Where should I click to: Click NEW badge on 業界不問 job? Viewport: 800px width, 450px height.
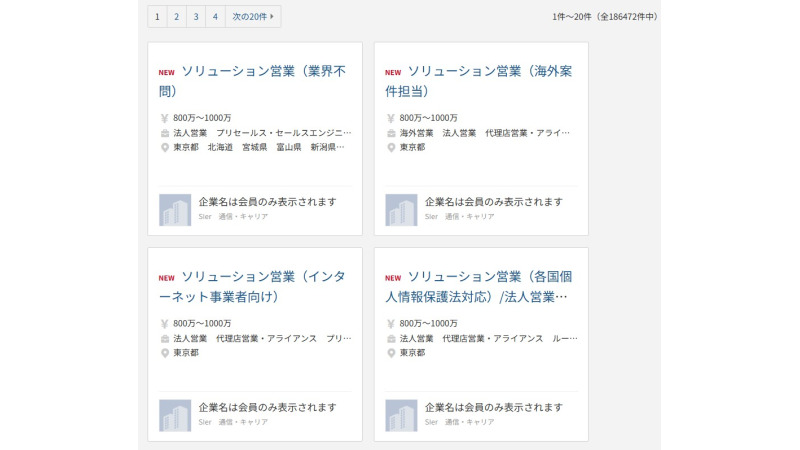click(x=166, y=72)
